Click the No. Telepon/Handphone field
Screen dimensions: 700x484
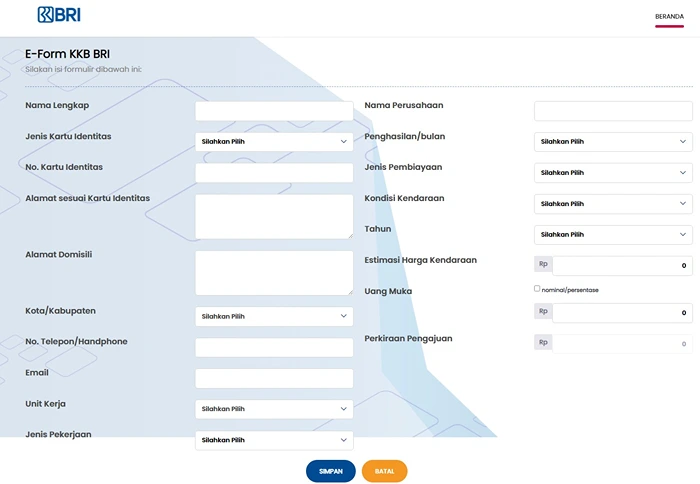point(274,347)
